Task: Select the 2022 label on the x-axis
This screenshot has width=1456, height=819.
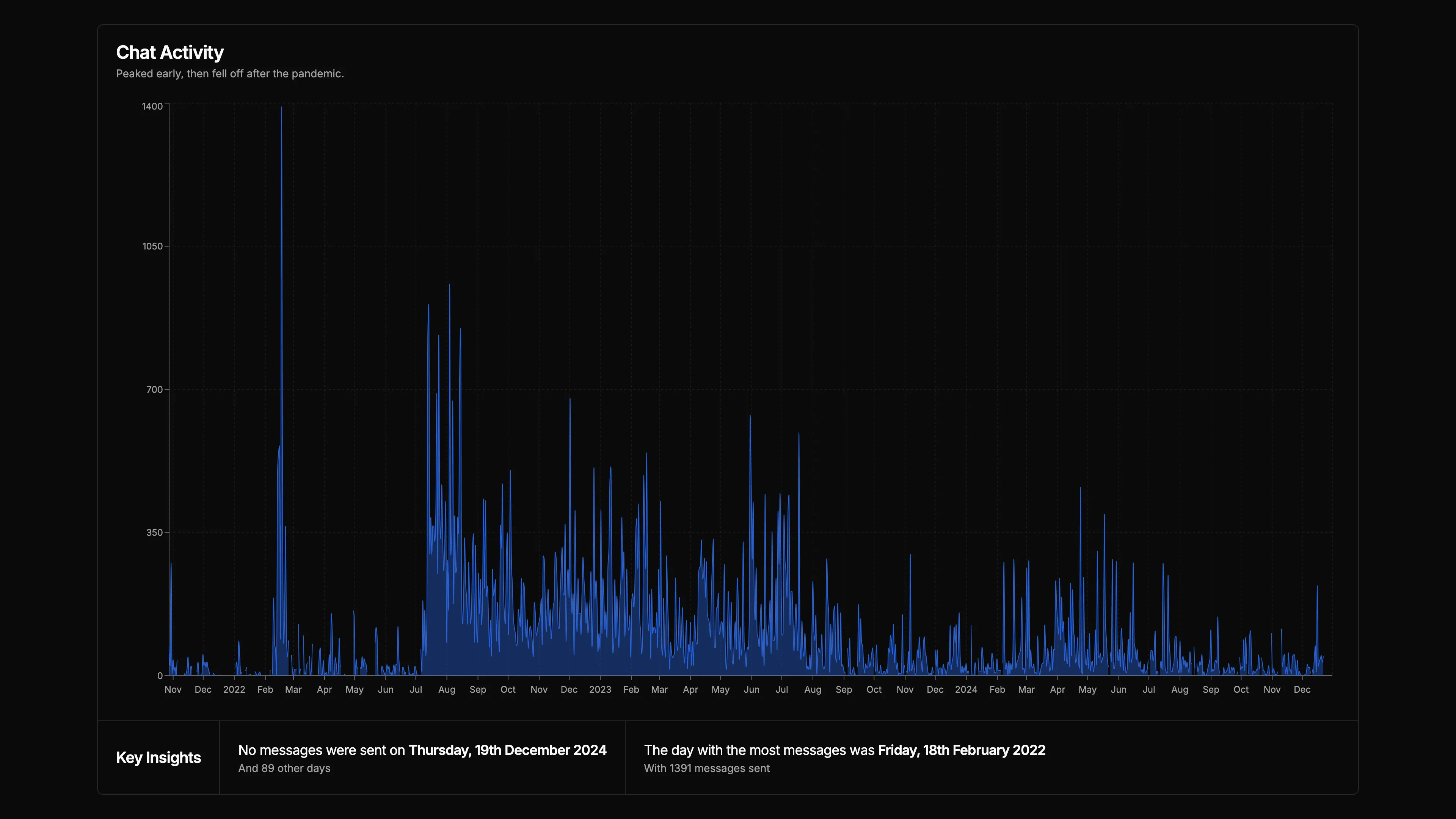Action: click(x=234, y=690)
